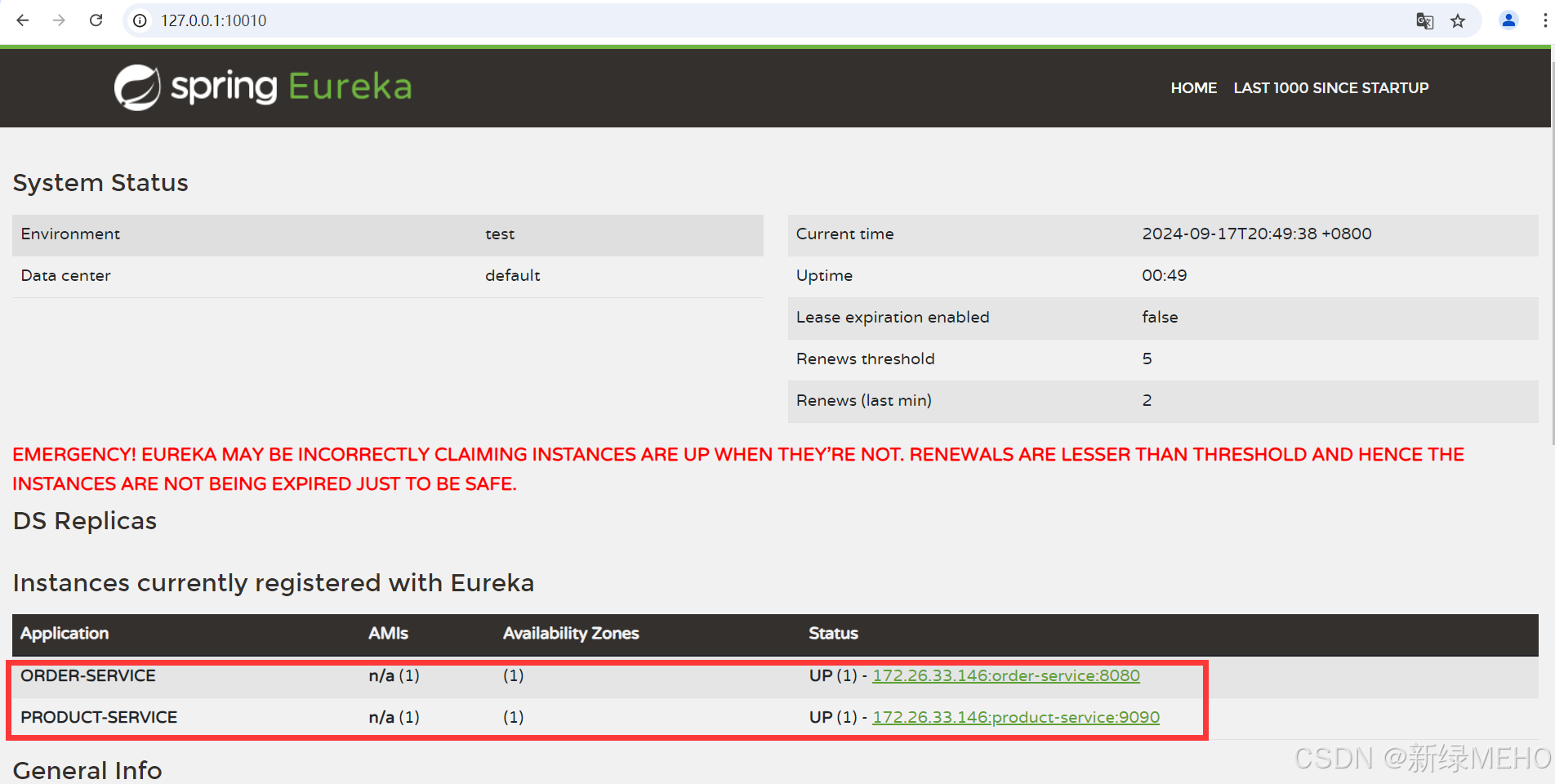Click the Status column header
The width and height of the screenshot is (1555, 784).
[x=833, y=633]
